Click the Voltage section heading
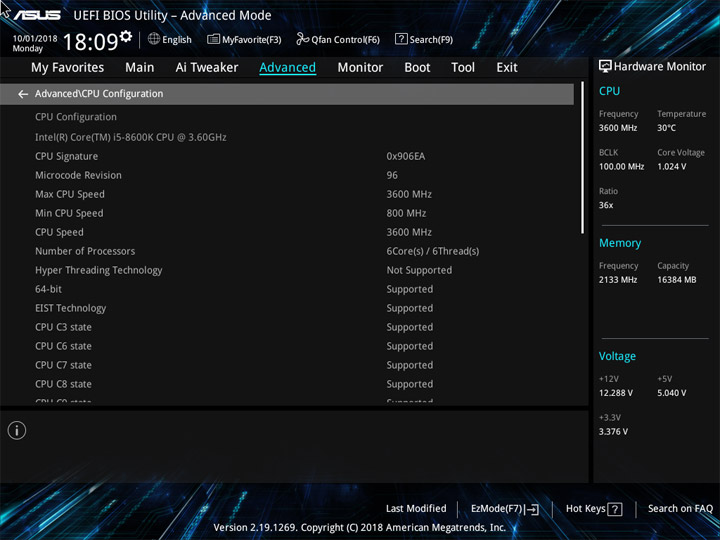Viewport: 720px width, 540px height. click(x=617, y=356)
